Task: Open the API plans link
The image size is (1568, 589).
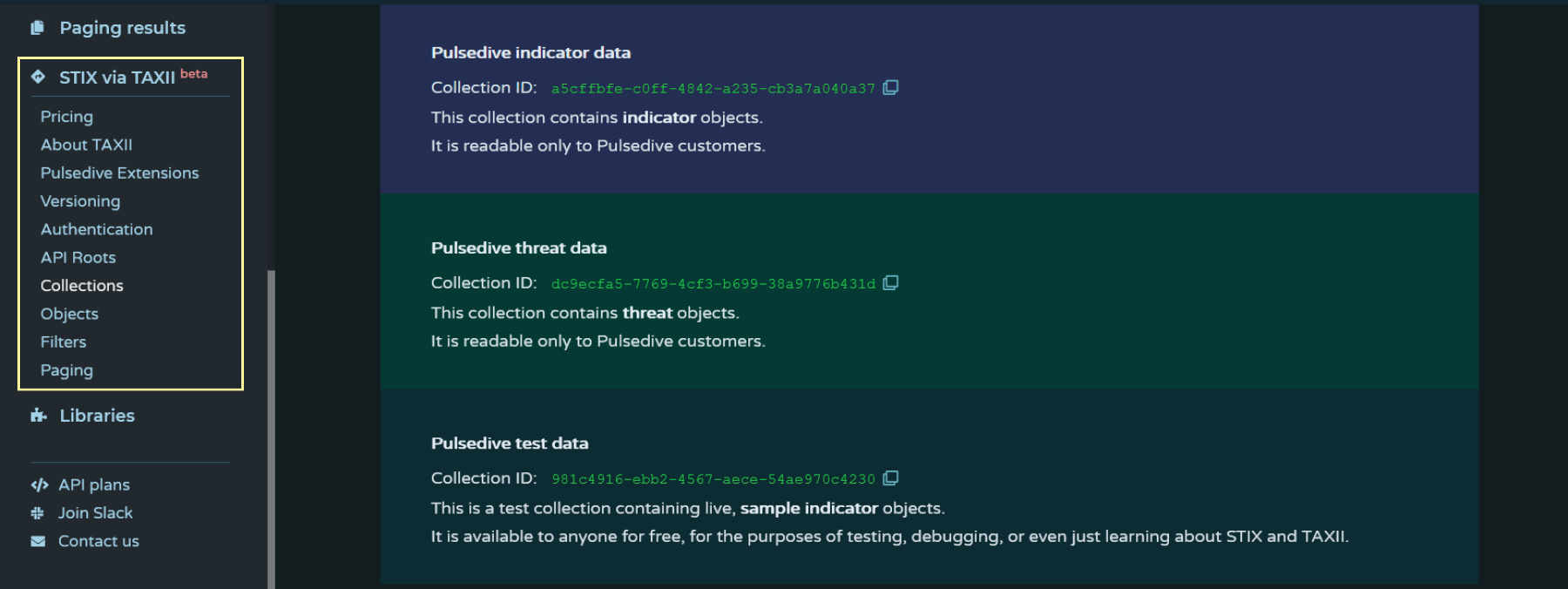Action: pyautogui.click(x=94, y=484)
